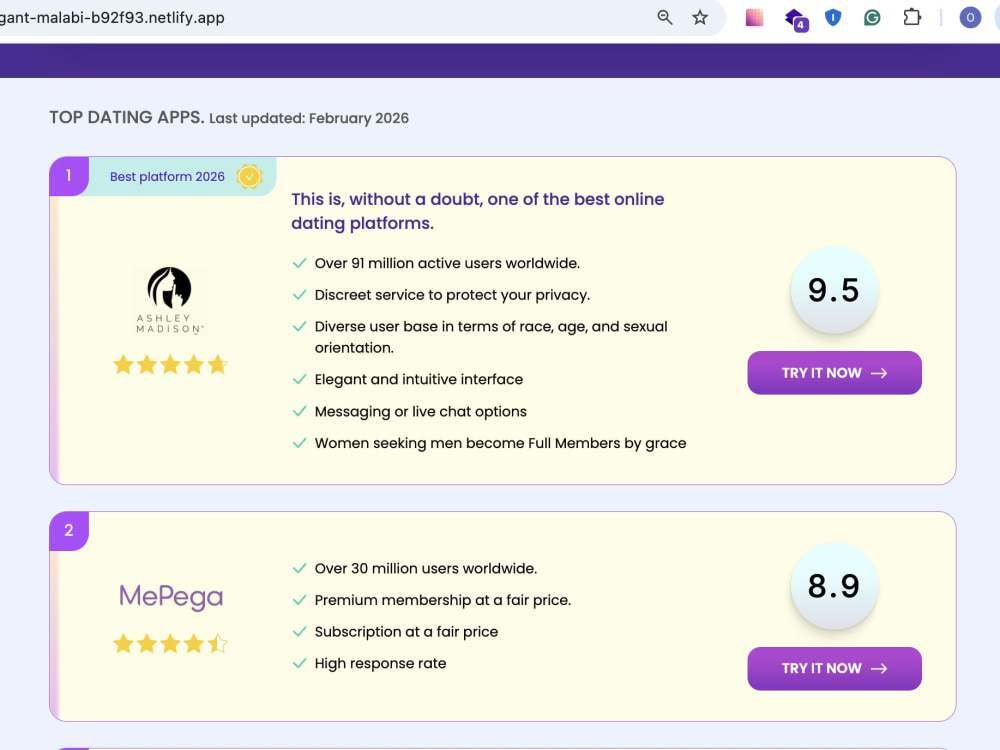Click the Best platform 2026 label
Image resolution: width=1000 pixels, height=750 pixels.
pyautogui.click(x=167, y=177)
